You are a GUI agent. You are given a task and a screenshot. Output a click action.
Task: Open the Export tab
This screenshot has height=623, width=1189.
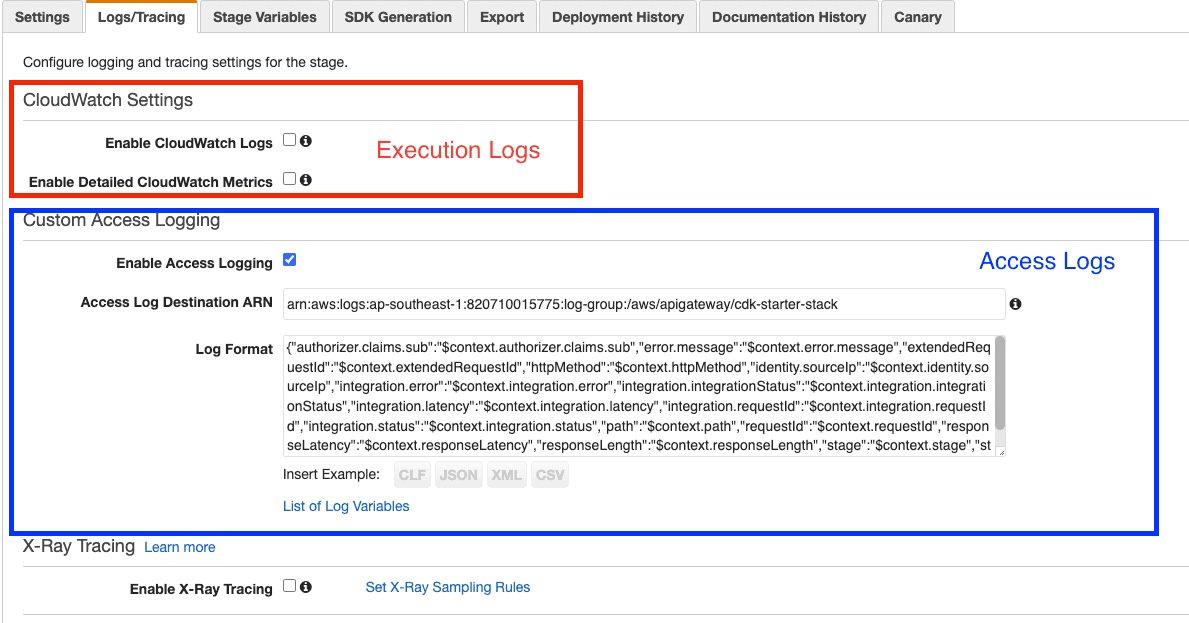[501, 16]
